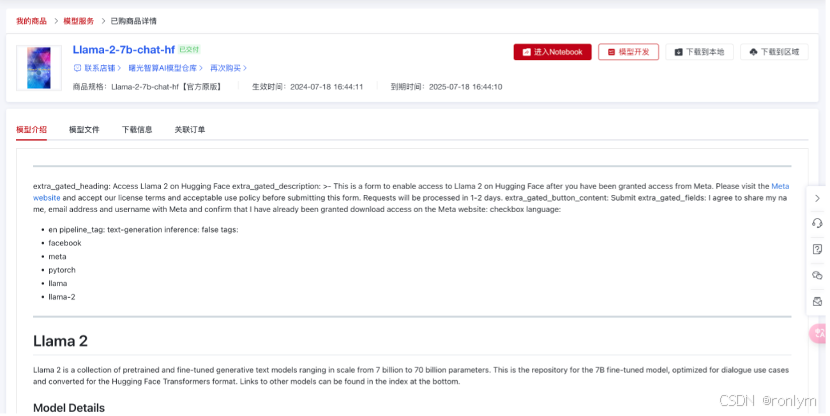This screenshot has width=830, height=416.
Task: Click the mail inbox icon in sidebar
Action: 817,302
